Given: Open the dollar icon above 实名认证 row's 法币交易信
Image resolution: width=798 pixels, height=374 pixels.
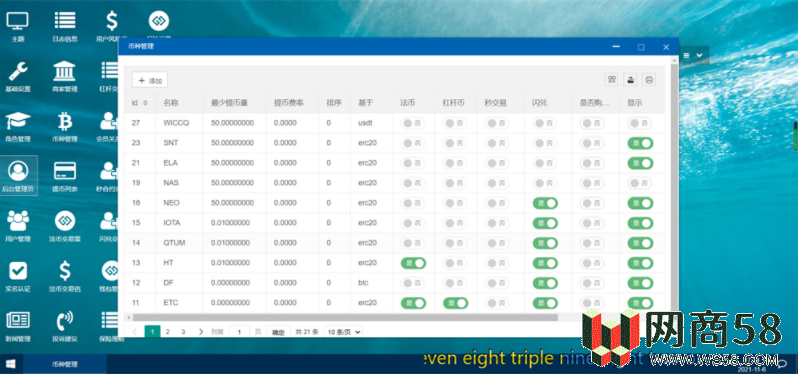Looking at the screenshot, I should 65,276.
